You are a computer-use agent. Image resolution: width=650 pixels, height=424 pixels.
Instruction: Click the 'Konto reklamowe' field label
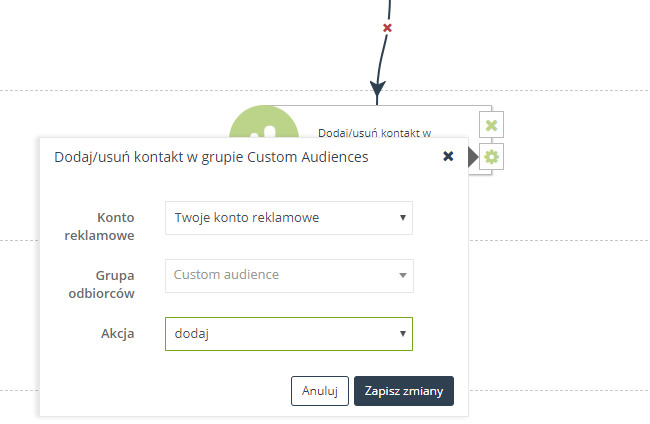[99, 226]
